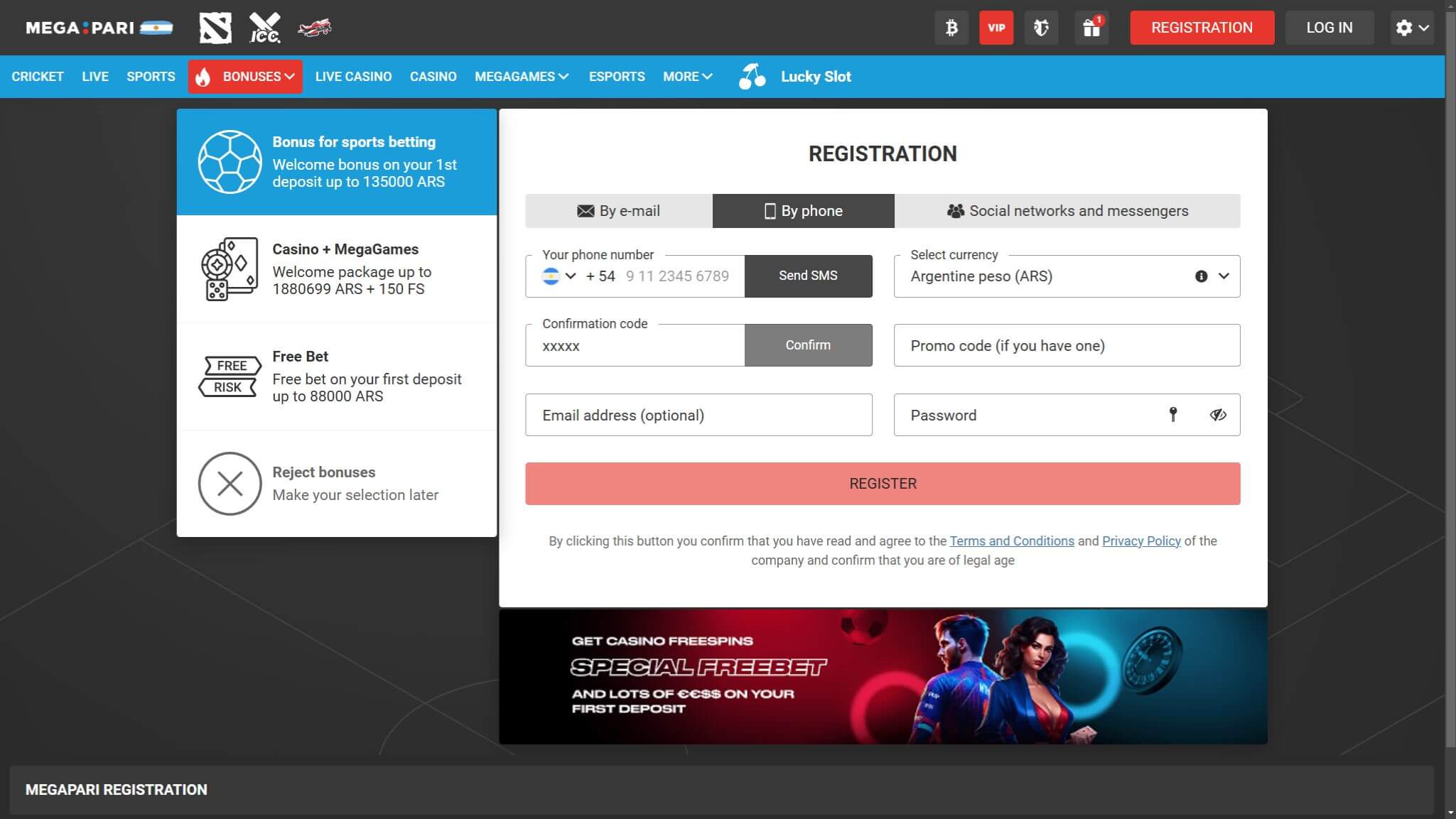The width and height of the screenshot is (1456, 819).
Task: Click the Lucky Slot cherries icon
Action: 752,76
